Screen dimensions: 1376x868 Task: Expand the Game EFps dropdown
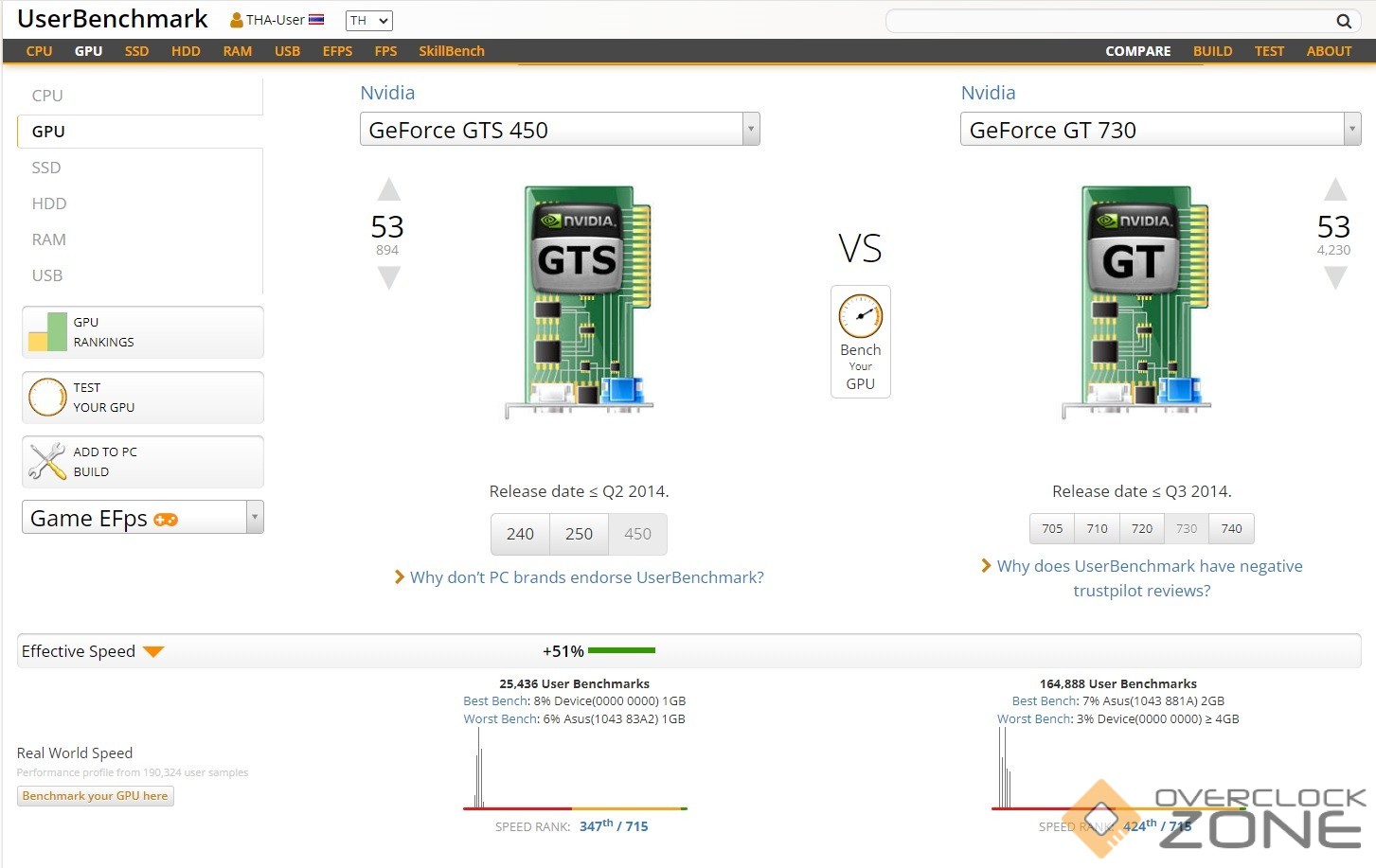(254, 517)
